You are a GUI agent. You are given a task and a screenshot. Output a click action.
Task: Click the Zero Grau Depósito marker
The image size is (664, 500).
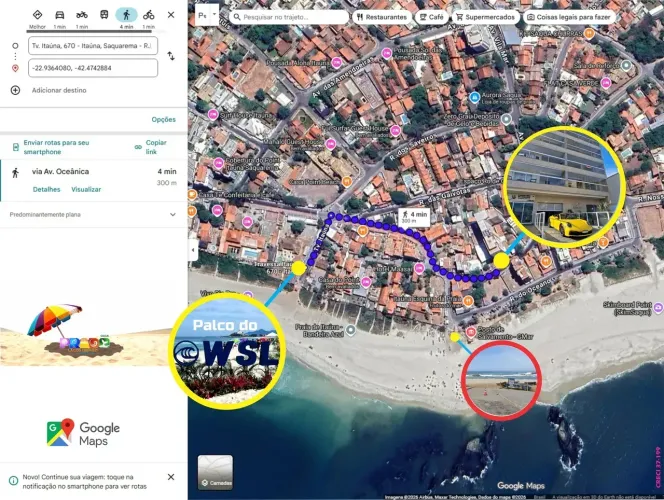point(506,119)
